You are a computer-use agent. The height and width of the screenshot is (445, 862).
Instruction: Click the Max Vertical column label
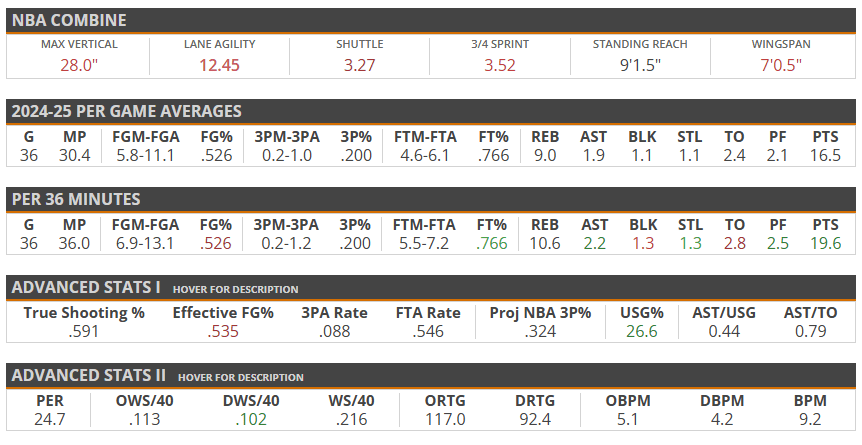pyautogui.click(x=79, y=45)
